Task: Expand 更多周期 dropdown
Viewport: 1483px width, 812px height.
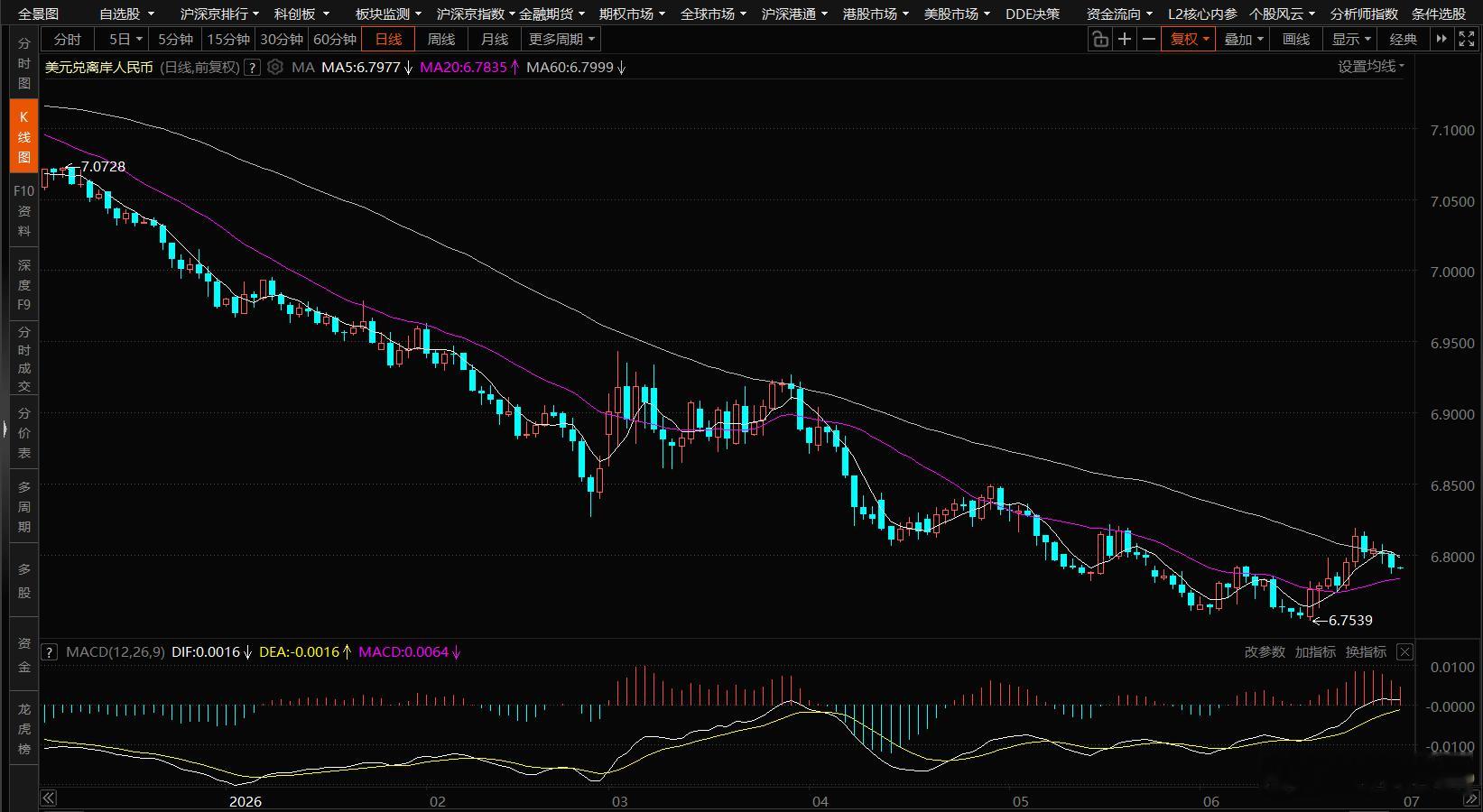Action: 561,39
